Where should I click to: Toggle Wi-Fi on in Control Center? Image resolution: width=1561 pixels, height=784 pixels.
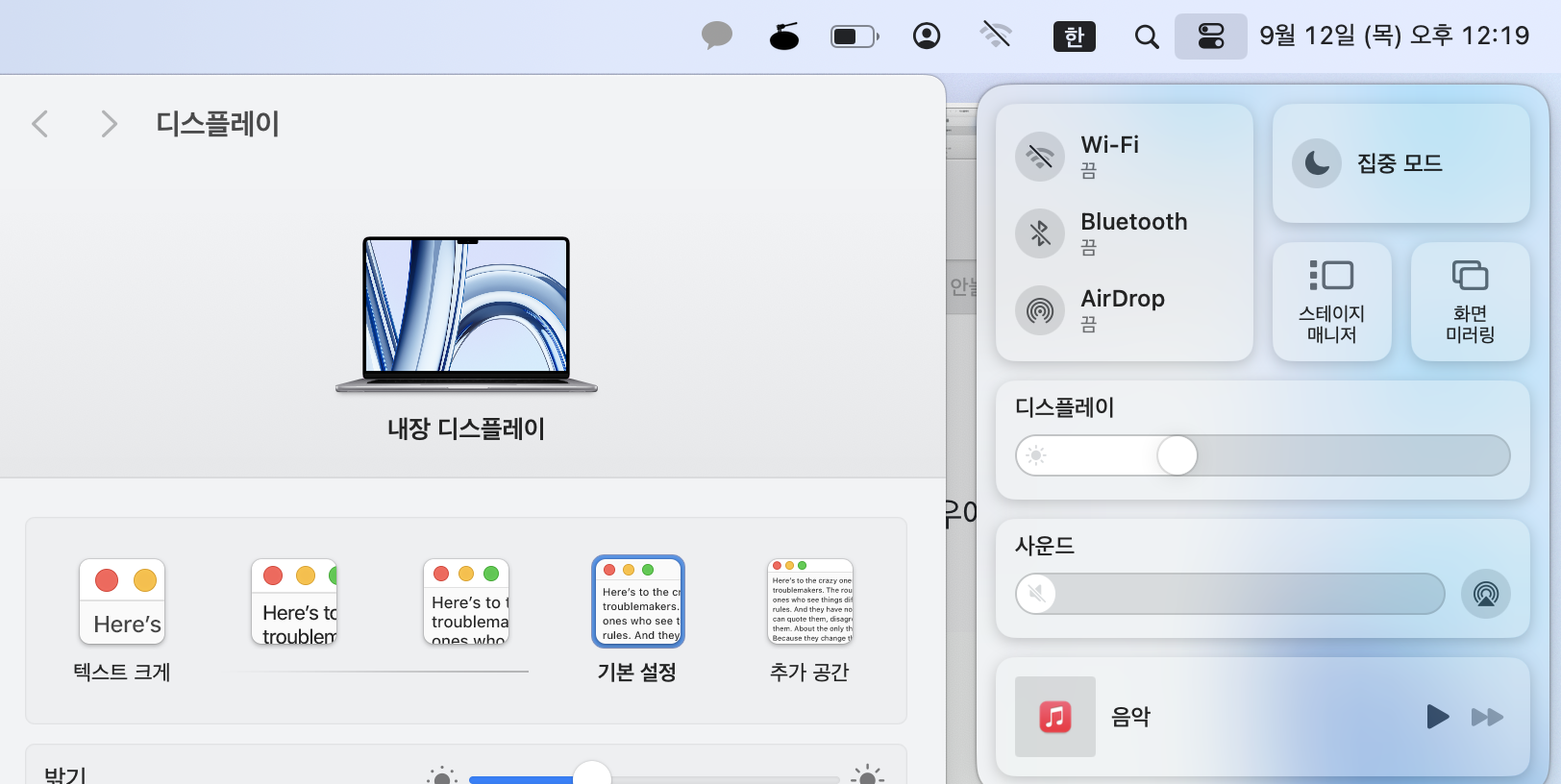tap(1040, 157)
